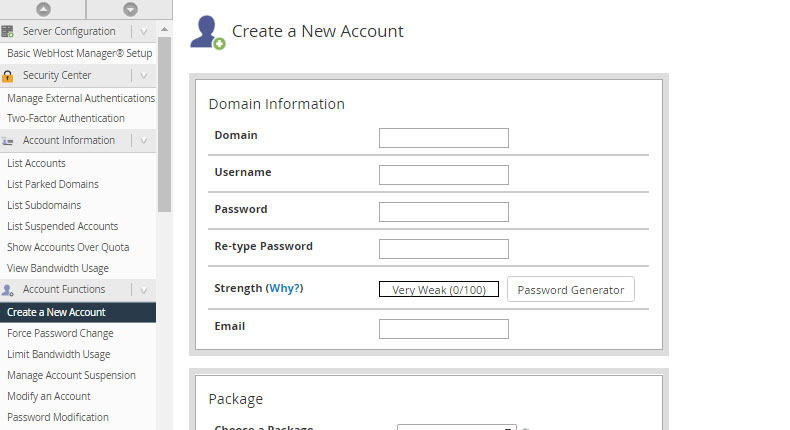Collapse the Server Configuration section chevron
This screenshot has height=430, width=790.
tap(143, 31)
